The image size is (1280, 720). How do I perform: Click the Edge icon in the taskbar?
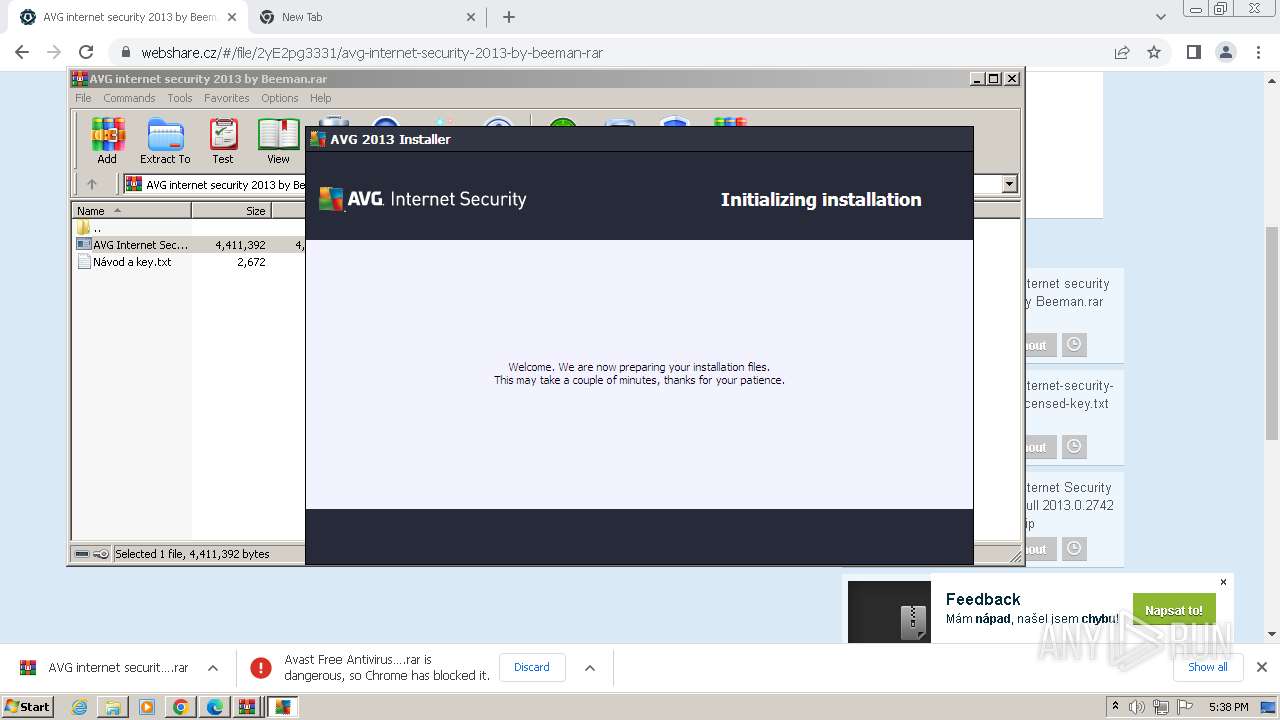pos(215,707)
